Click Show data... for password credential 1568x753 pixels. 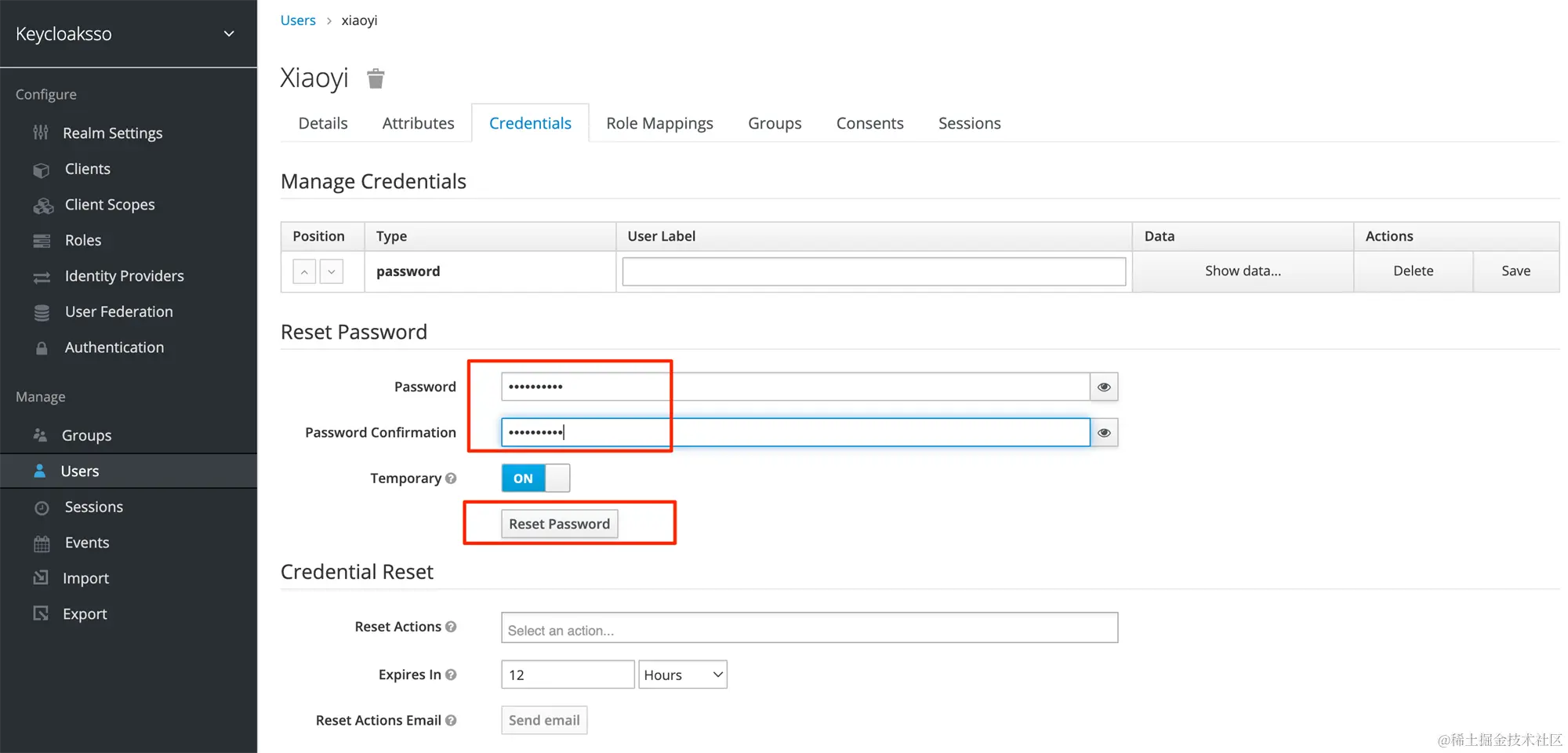[1243, 271]
